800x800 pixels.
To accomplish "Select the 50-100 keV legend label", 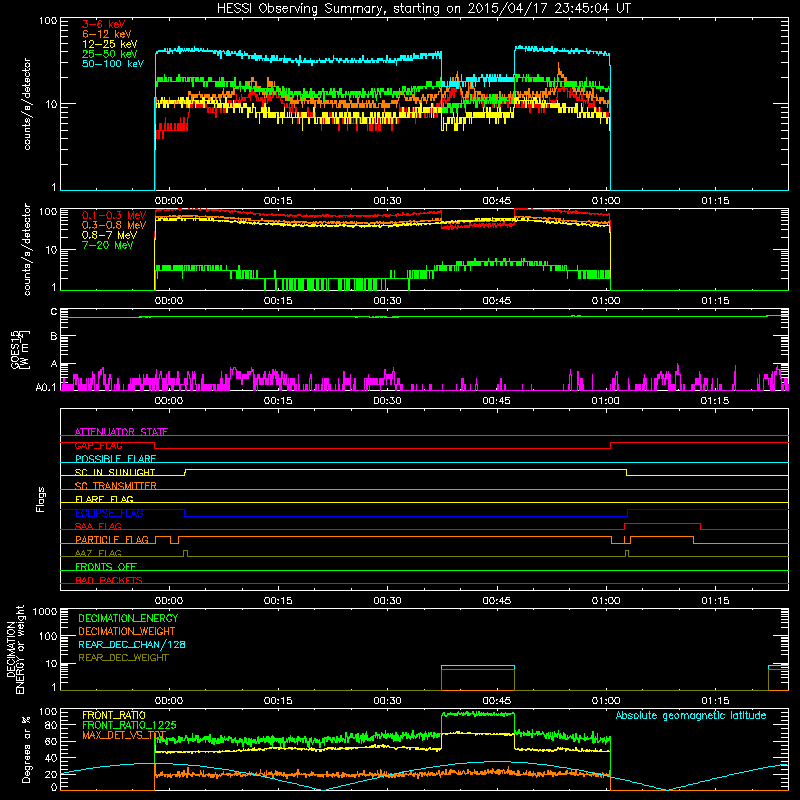I will (x=113, y=64).
